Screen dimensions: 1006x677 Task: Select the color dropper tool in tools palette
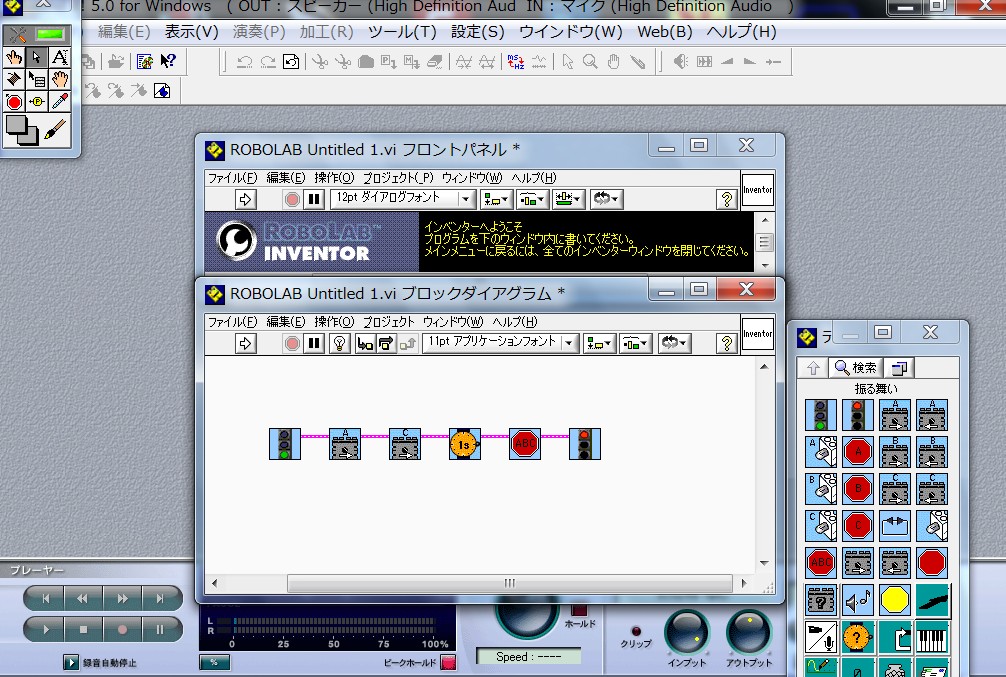pos(60,101)
